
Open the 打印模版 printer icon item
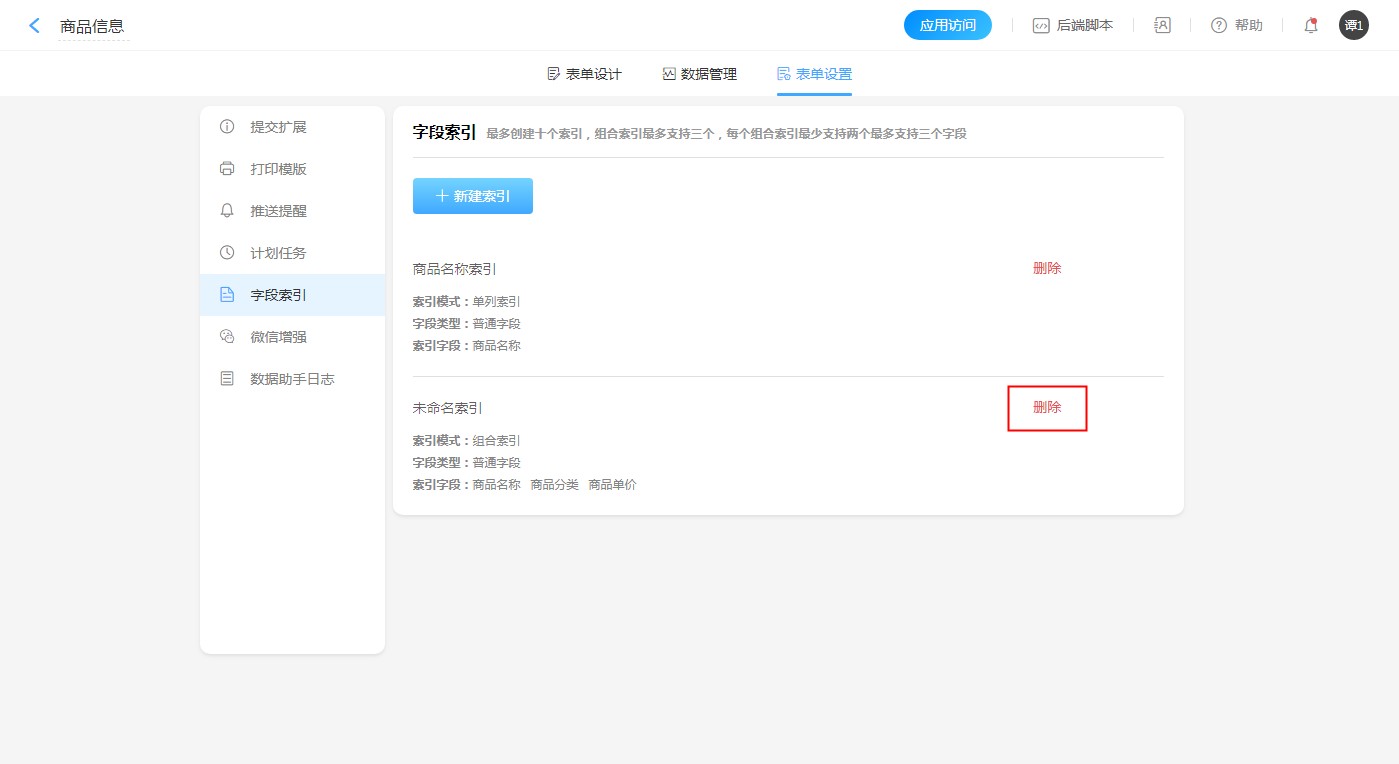coord(228,169)
